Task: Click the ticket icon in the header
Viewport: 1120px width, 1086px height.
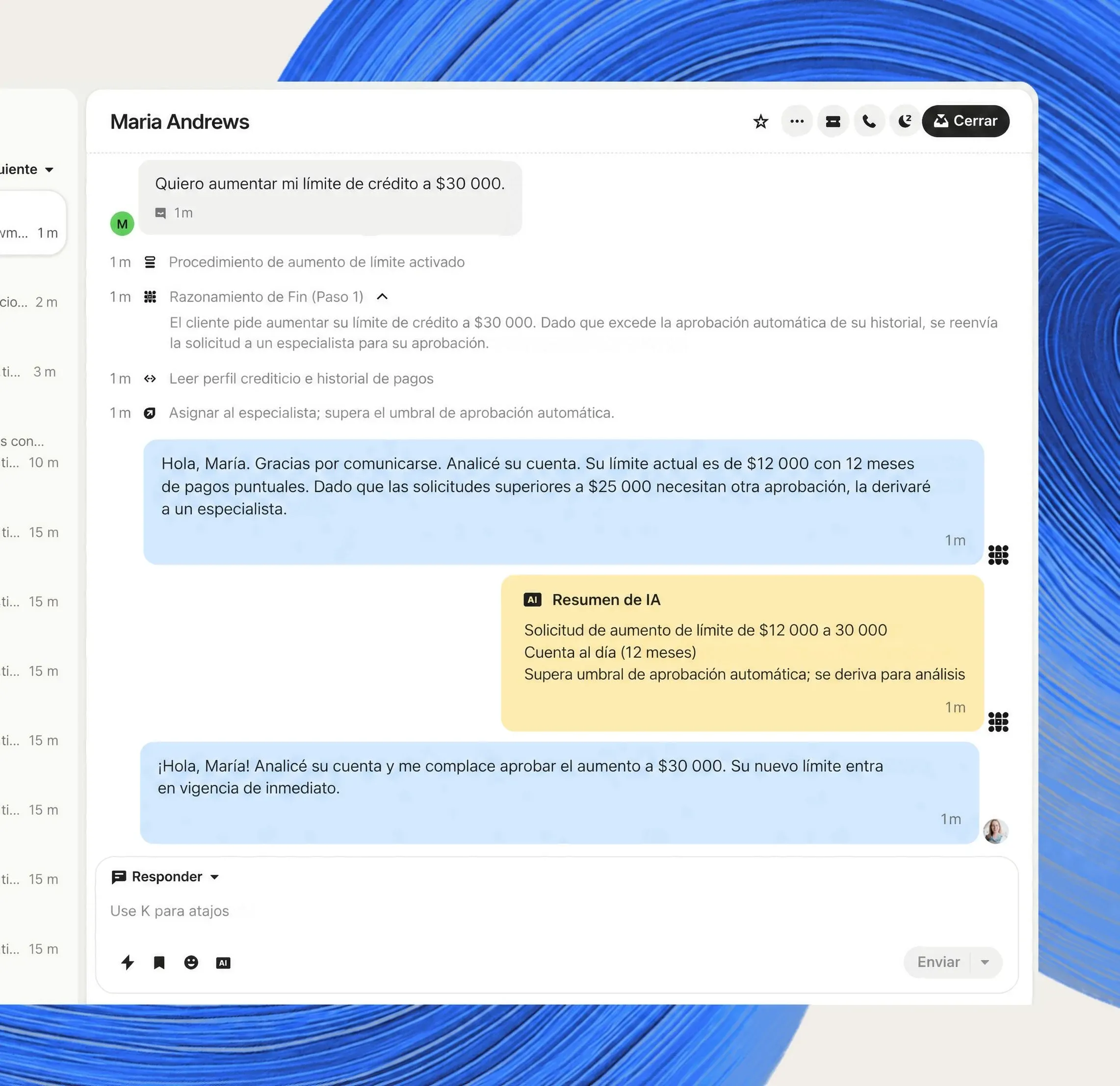Action: [833, 121]
